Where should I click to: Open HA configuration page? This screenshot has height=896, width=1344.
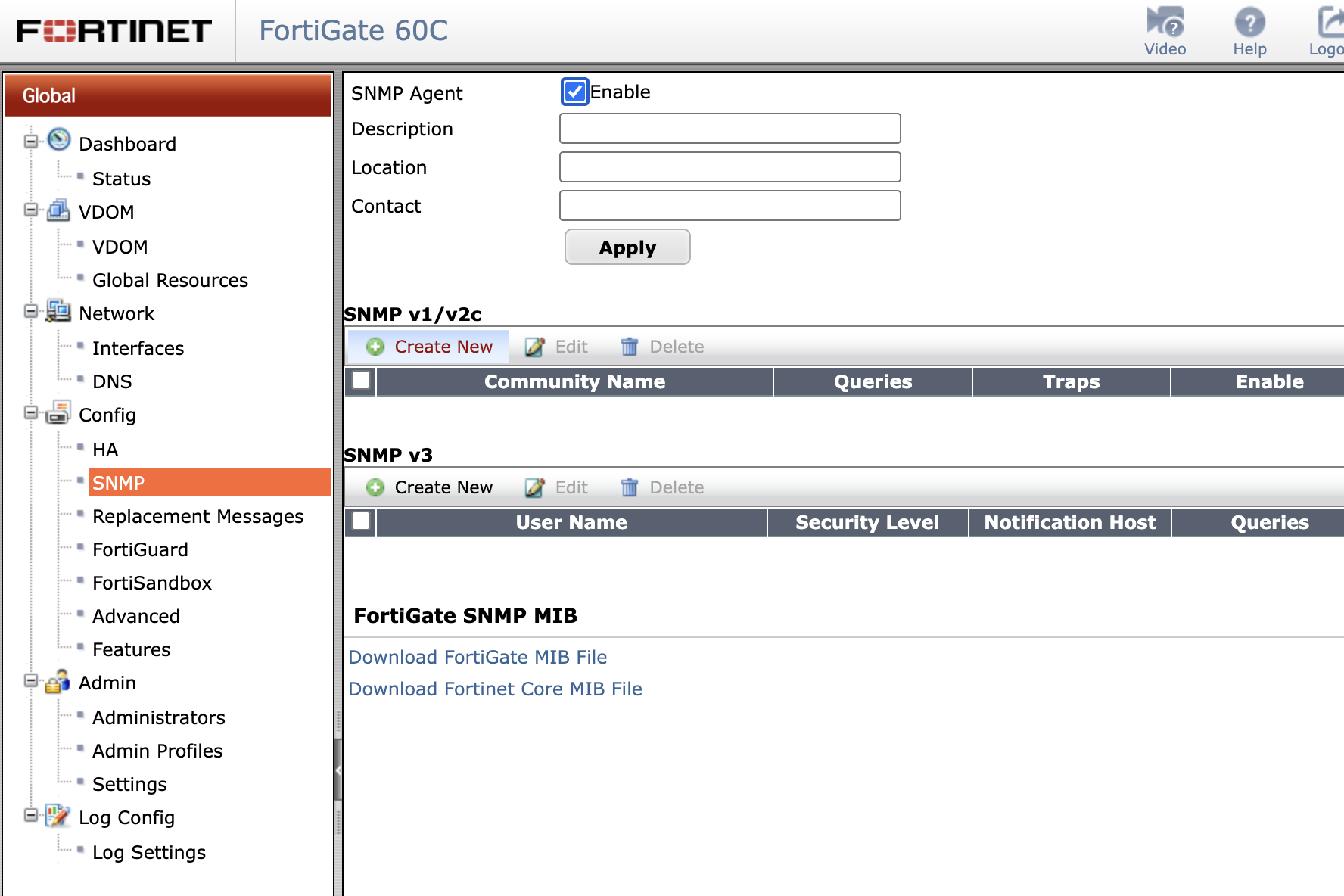coord(105,450)
